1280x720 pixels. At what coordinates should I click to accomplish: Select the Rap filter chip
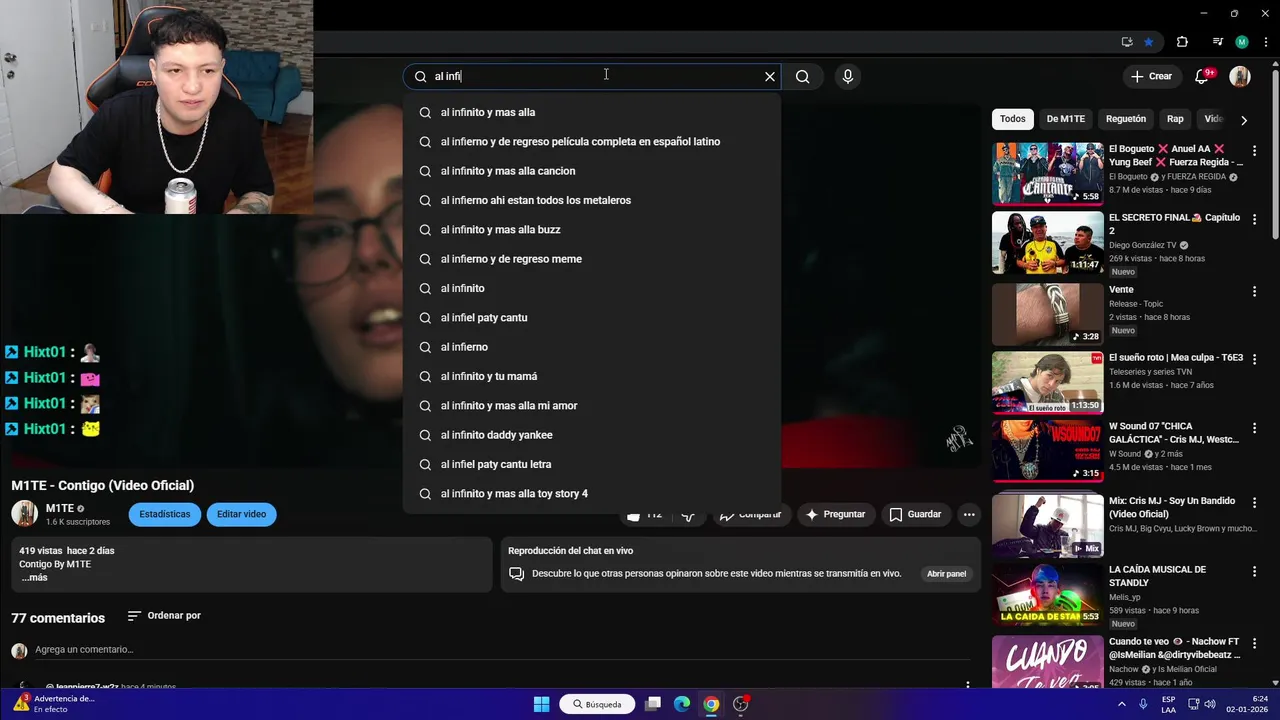coord(1175,119)
